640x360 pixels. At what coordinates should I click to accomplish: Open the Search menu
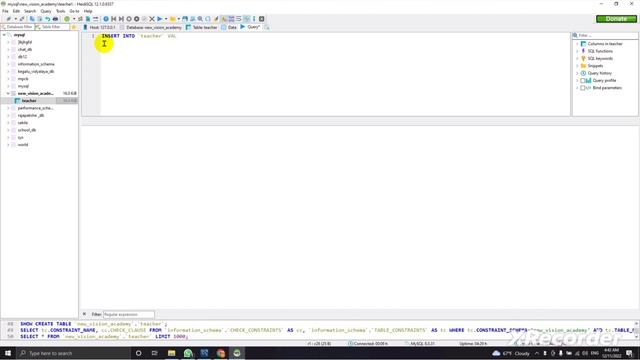click(x=30, y=11)
